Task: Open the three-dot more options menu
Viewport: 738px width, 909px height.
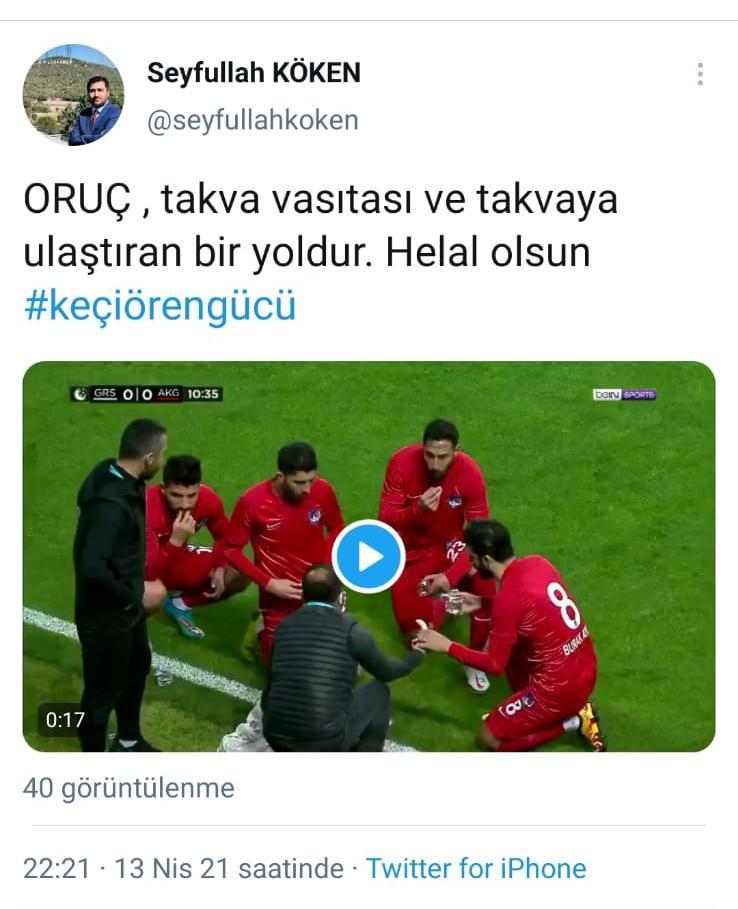Action: point(700,74)
